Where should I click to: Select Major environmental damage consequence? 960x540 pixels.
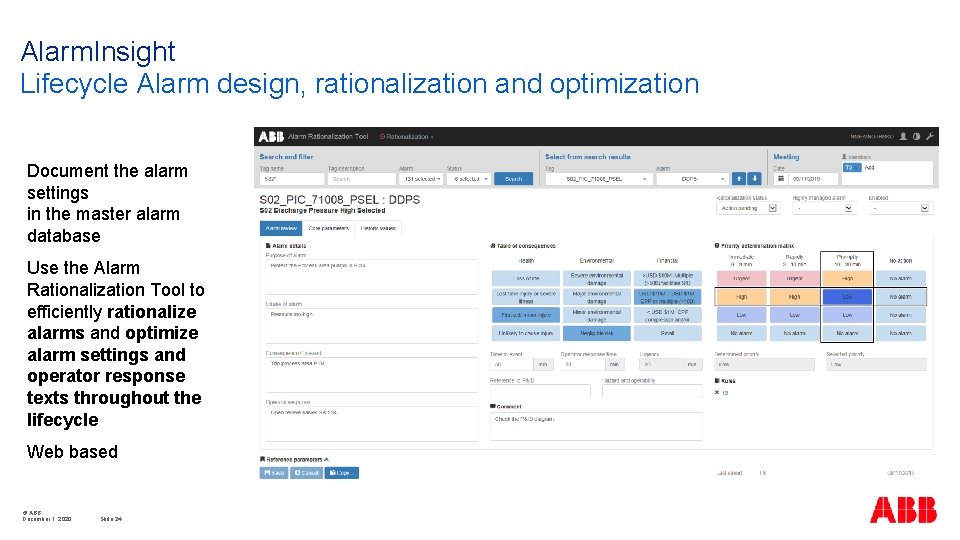(x=596, y=297)
